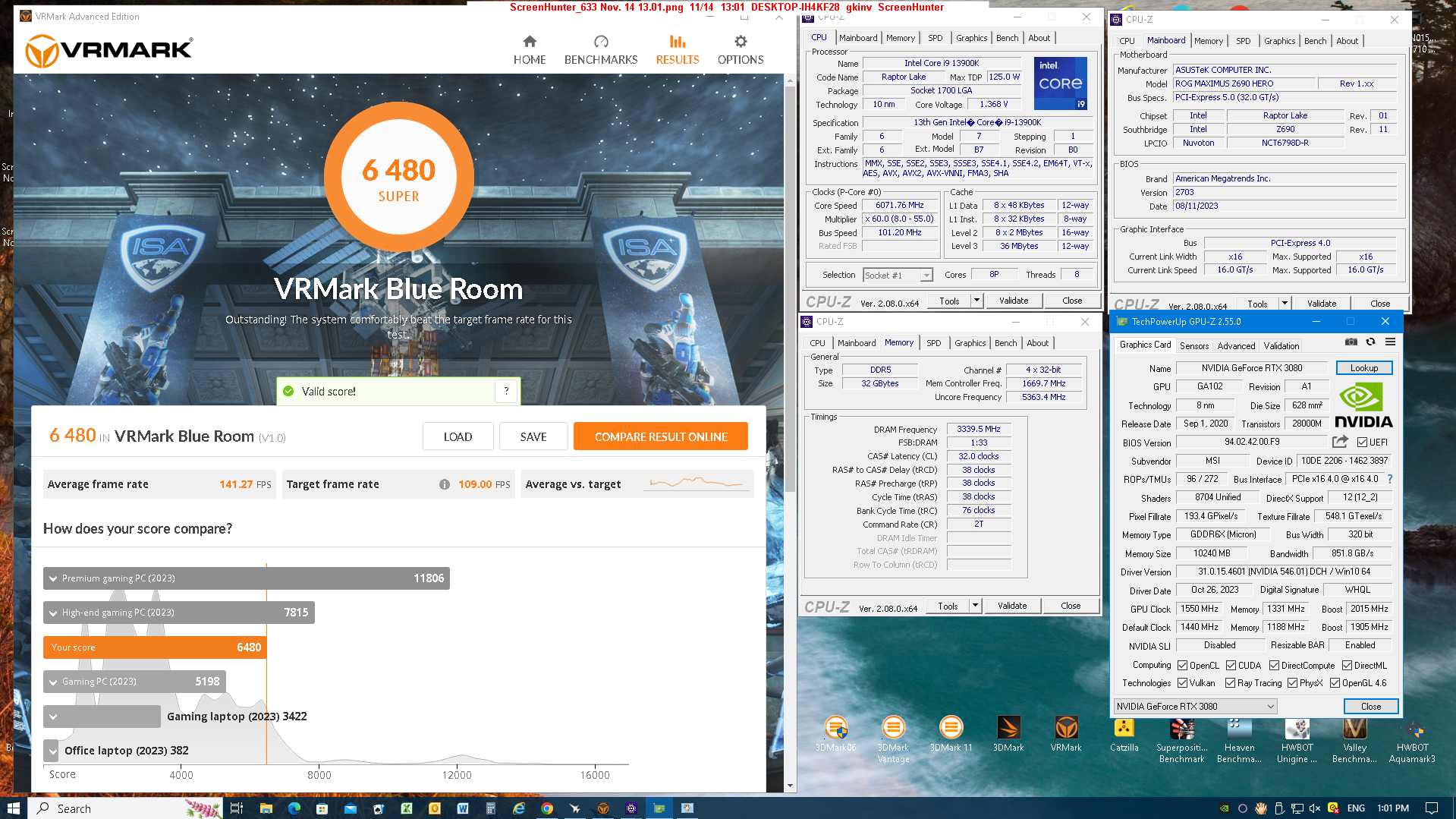Open the Catzilla desktop shortcut
The height and width of the screenshot is (819, 1456).
coord(1124,734)
